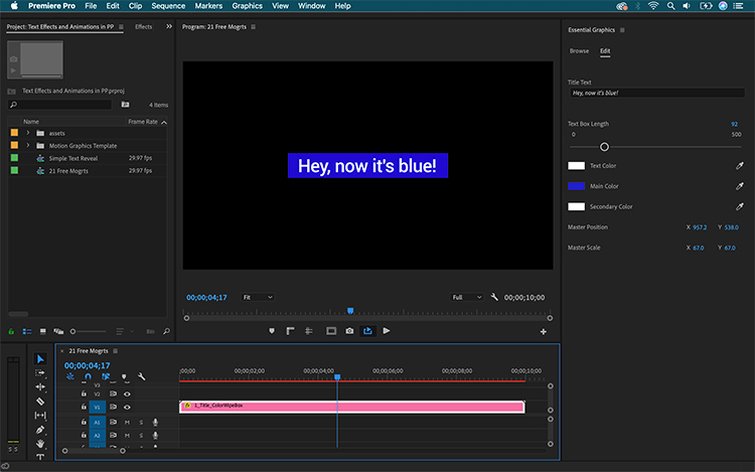Click the Main Color eyedropper

click(739, 186)
